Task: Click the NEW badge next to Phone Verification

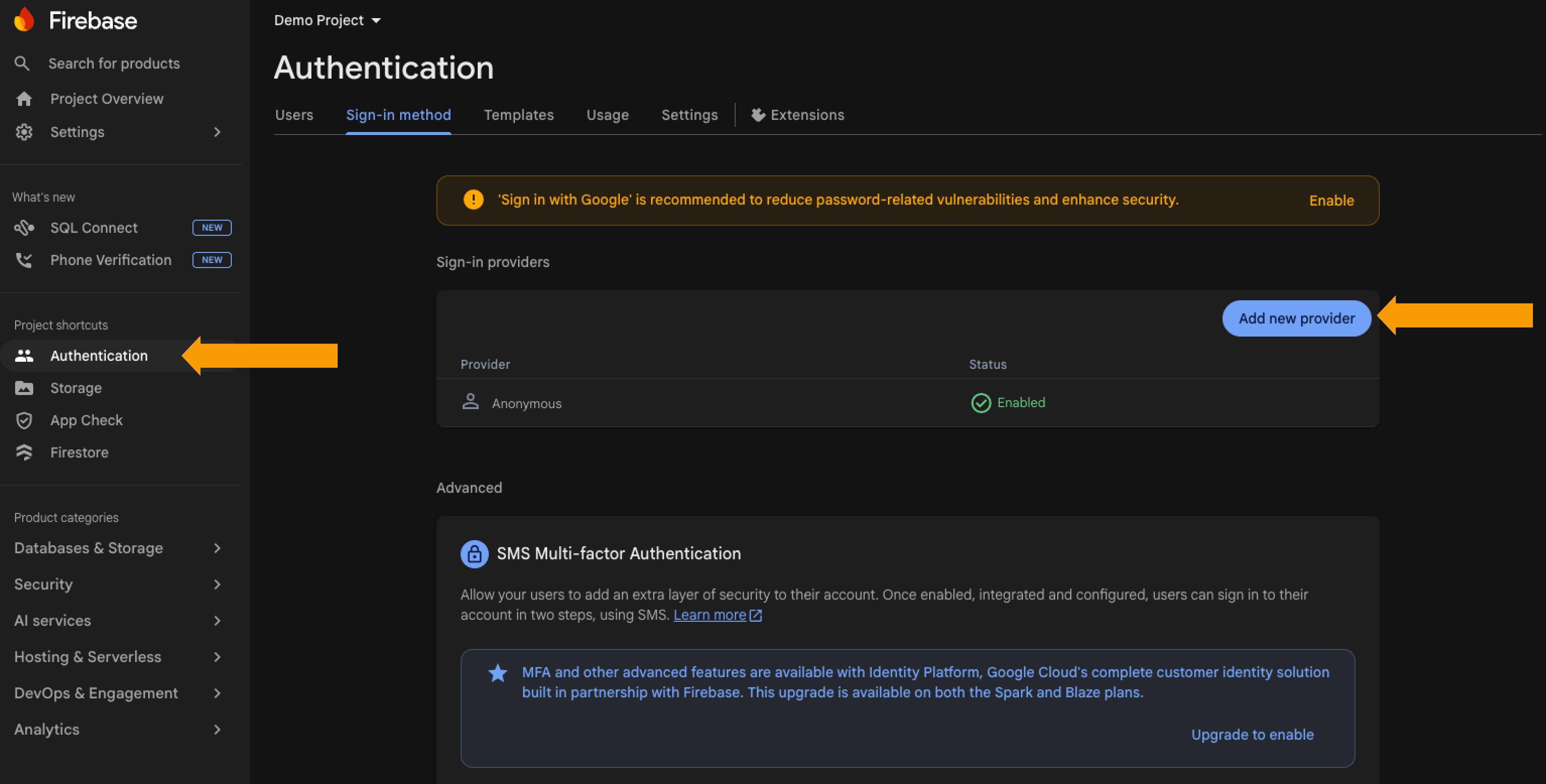Action: click(212, 260)
